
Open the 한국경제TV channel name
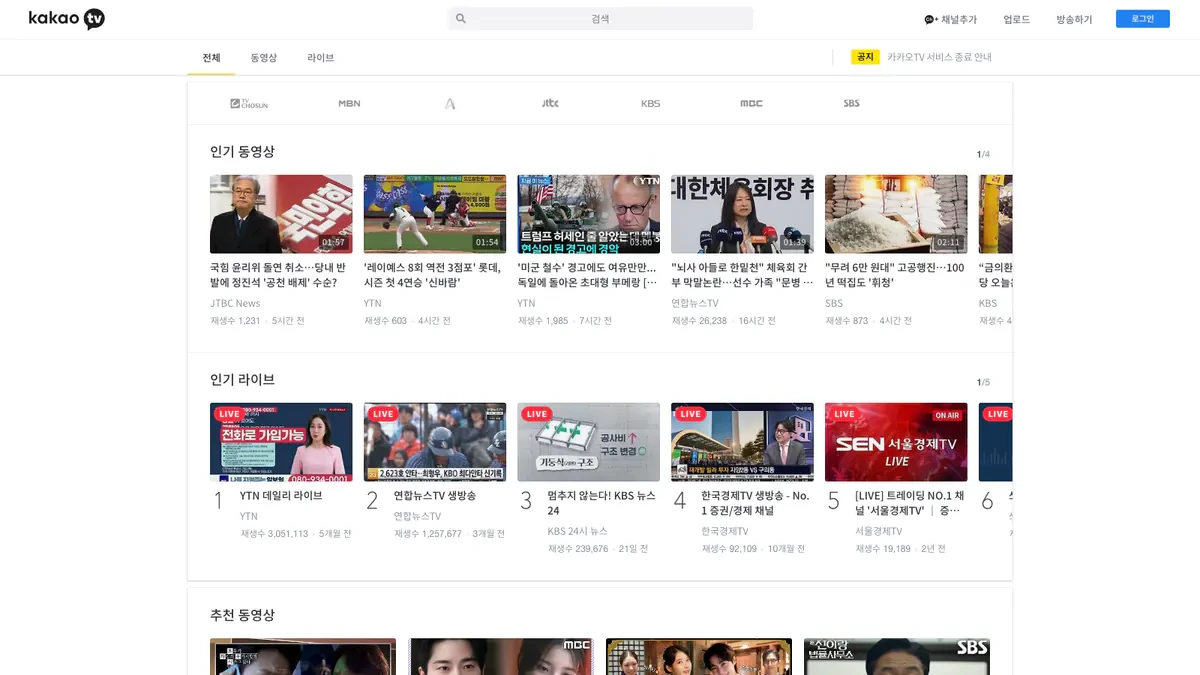(725, 531)
